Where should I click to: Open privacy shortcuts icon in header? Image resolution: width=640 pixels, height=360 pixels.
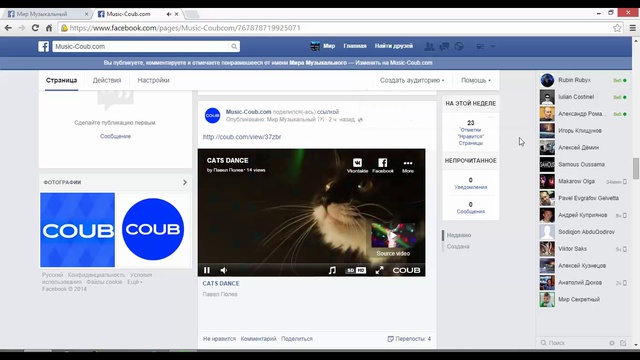(480, 47)
